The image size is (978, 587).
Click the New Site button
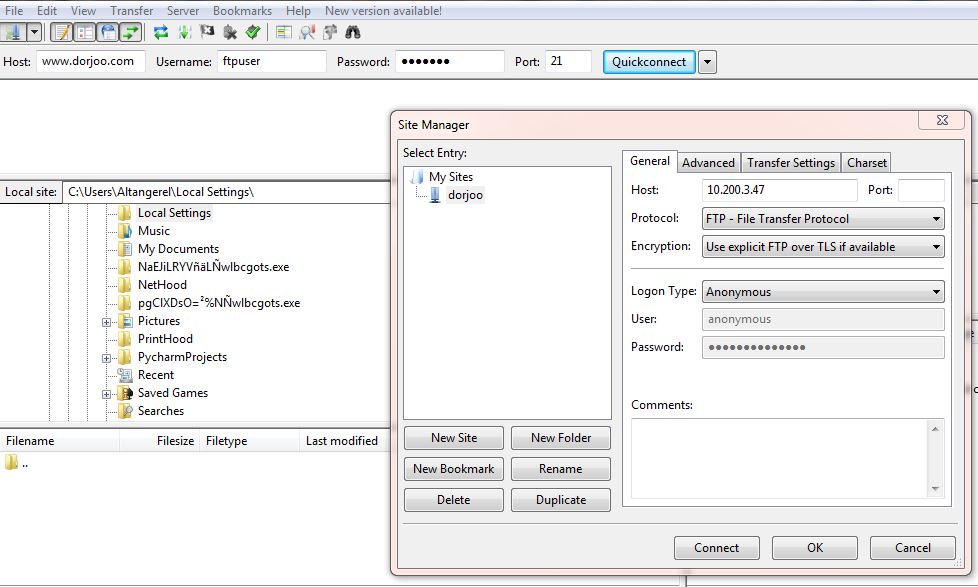tap(454, 438)
